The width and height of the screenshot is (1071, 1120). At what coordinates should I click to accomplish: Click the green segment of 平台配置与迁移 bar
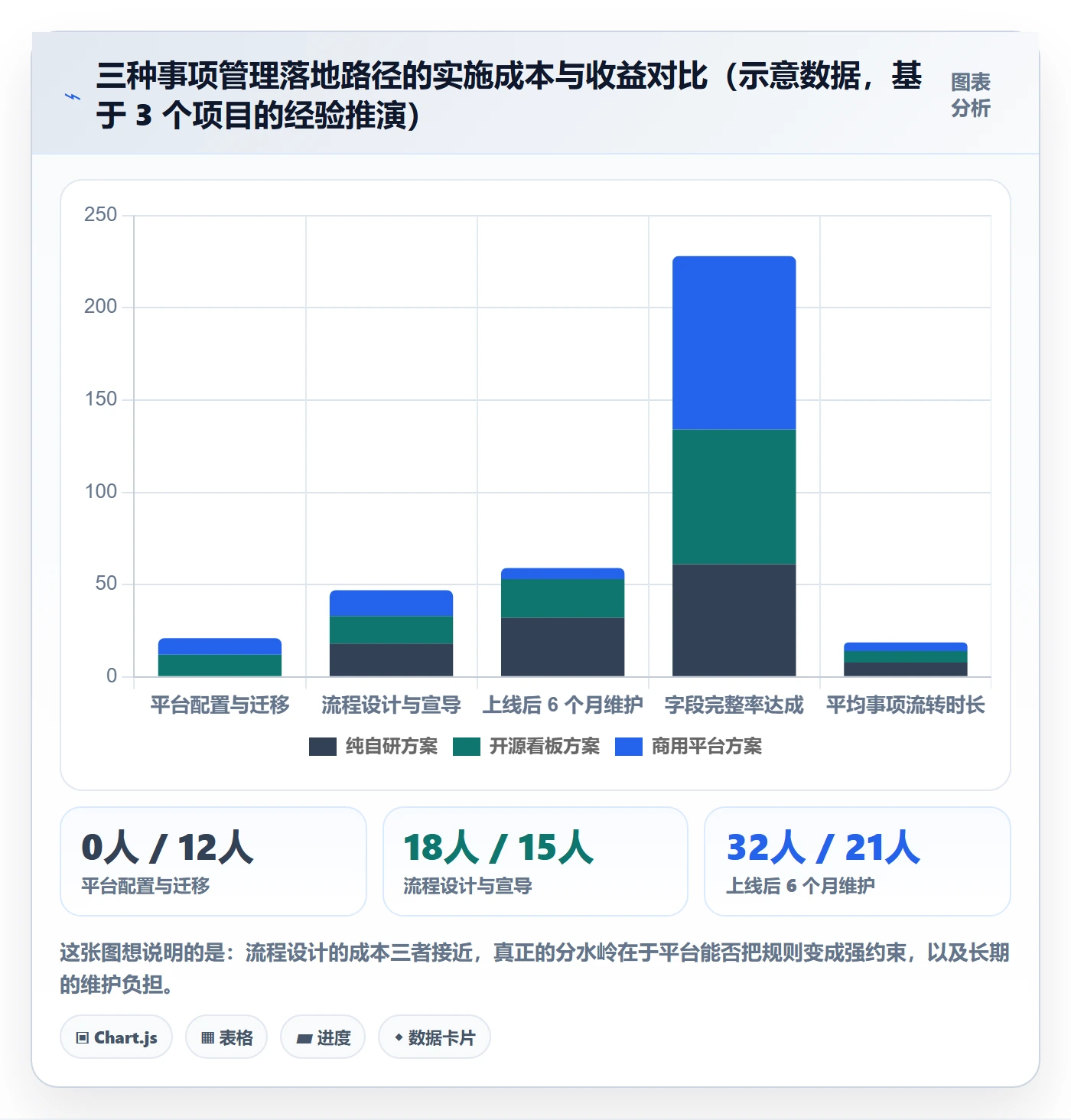coord(220,666)
